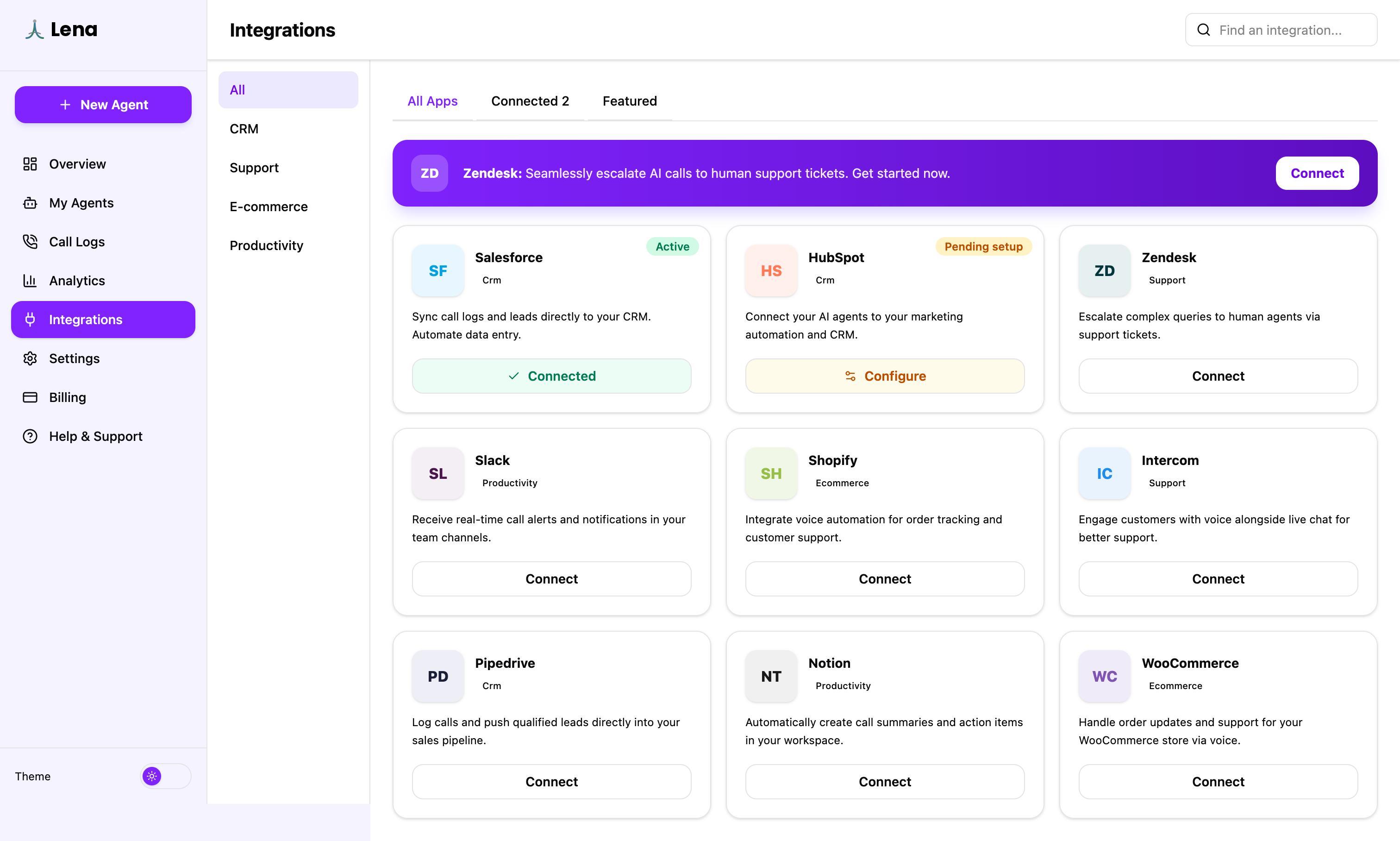Click the Call Logs phone icon

pyautogui.click(x=30, y=241)
